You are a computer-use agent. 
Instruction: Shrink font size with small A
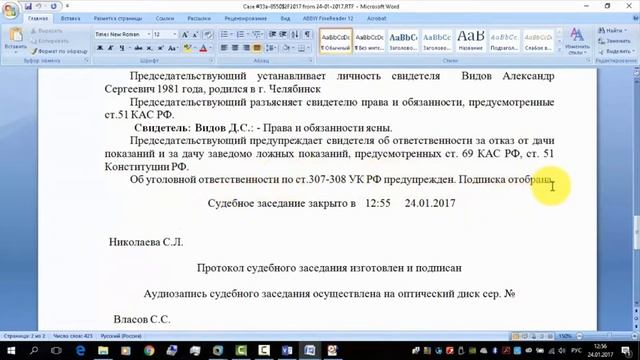pyautogui.click(x=196, y=34)
